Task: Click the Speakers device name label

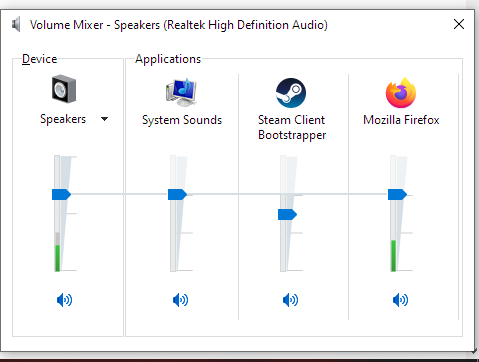Action: tap(63, 119)
